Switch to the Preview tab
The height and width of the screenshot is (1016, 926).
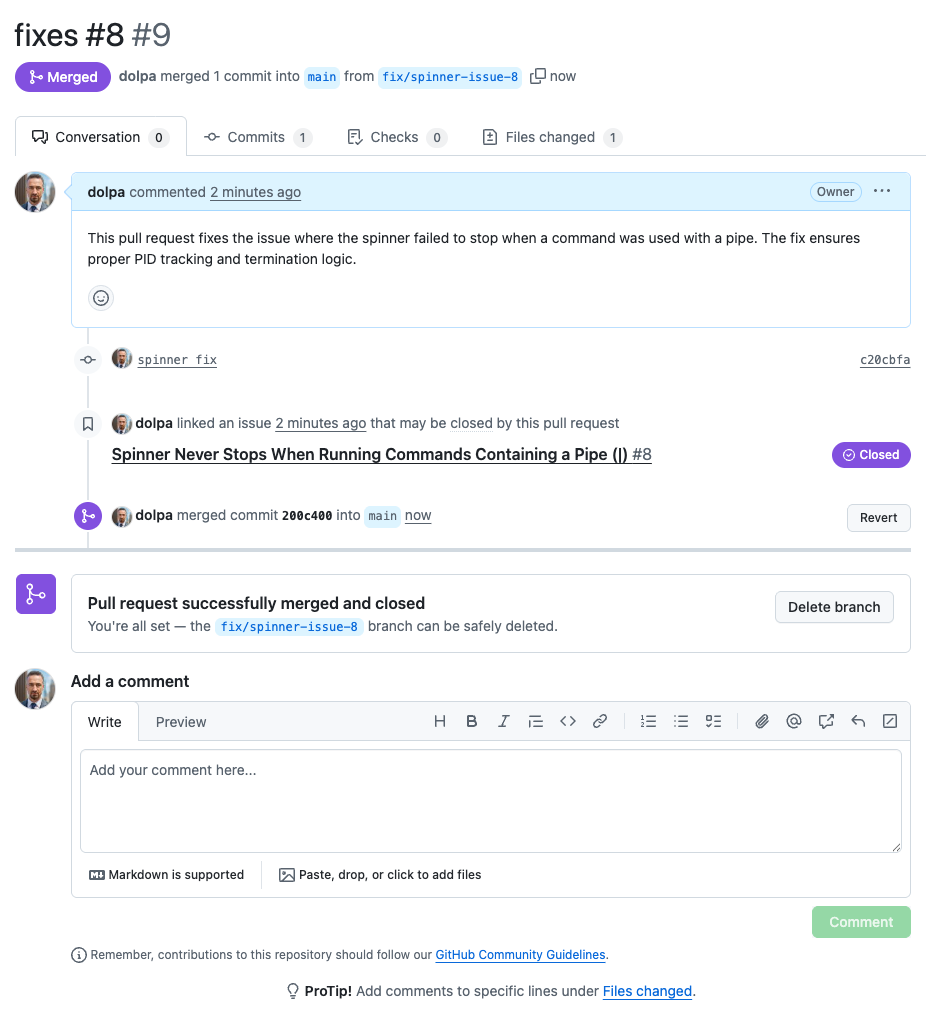181,722
